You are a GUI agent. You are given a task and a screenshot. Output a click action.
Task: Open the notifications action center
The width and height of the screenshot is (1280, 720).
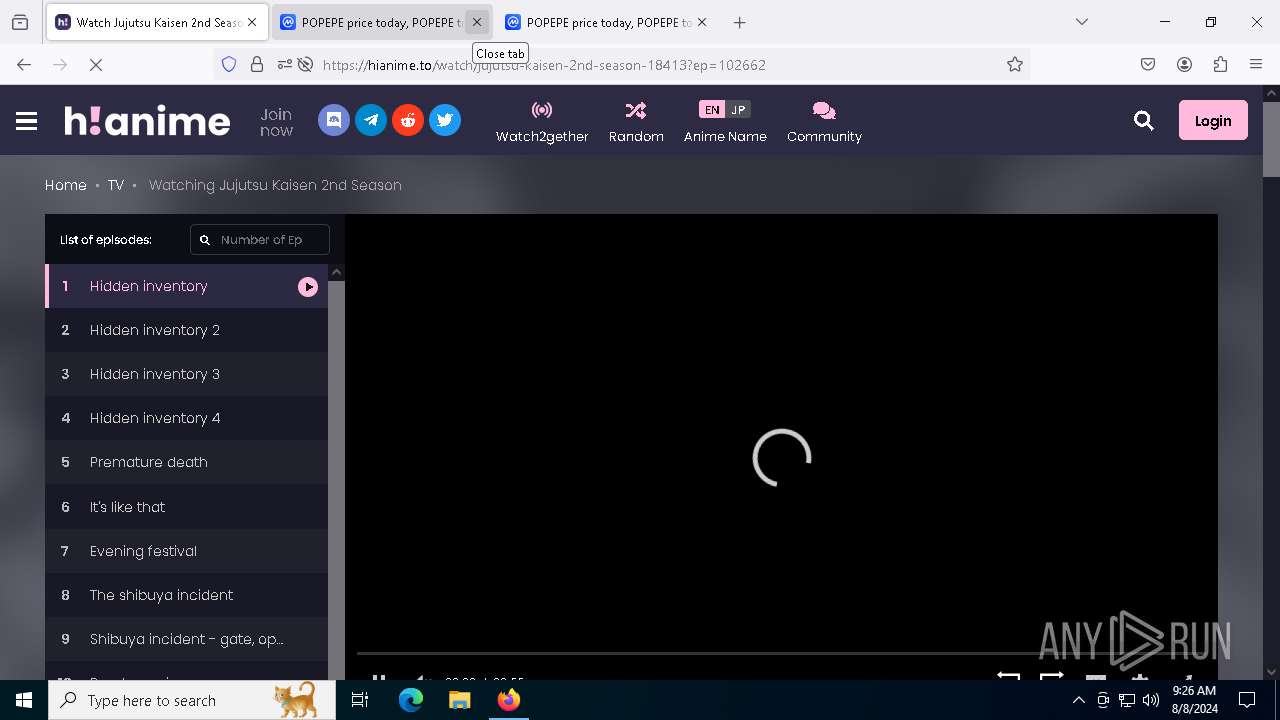1247,700
